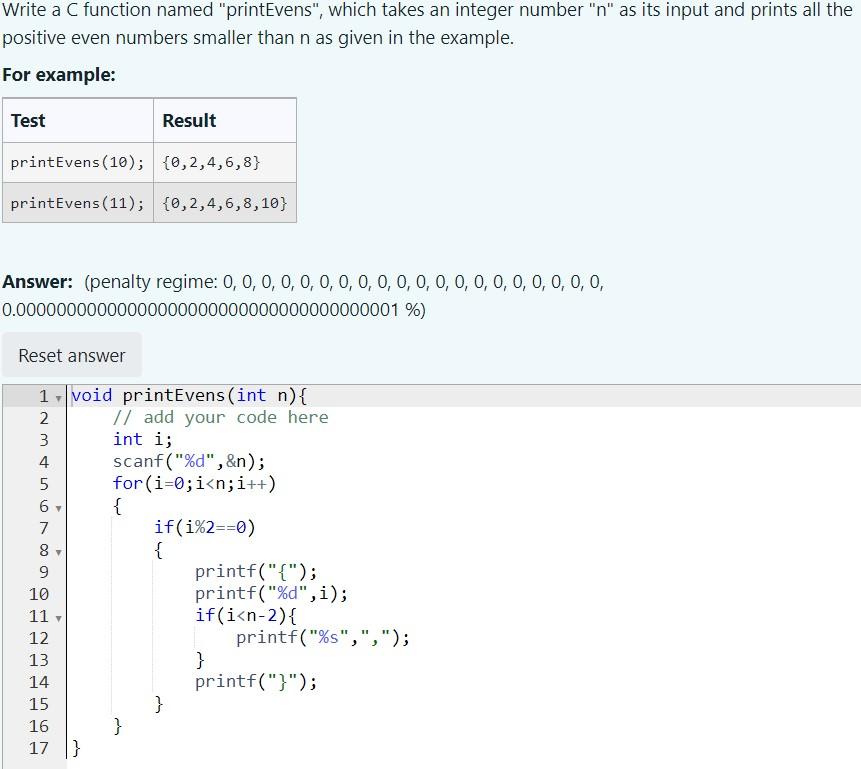Click the if(i%2==0) condition line
The image size is (861, 769).
pos(203,528)
